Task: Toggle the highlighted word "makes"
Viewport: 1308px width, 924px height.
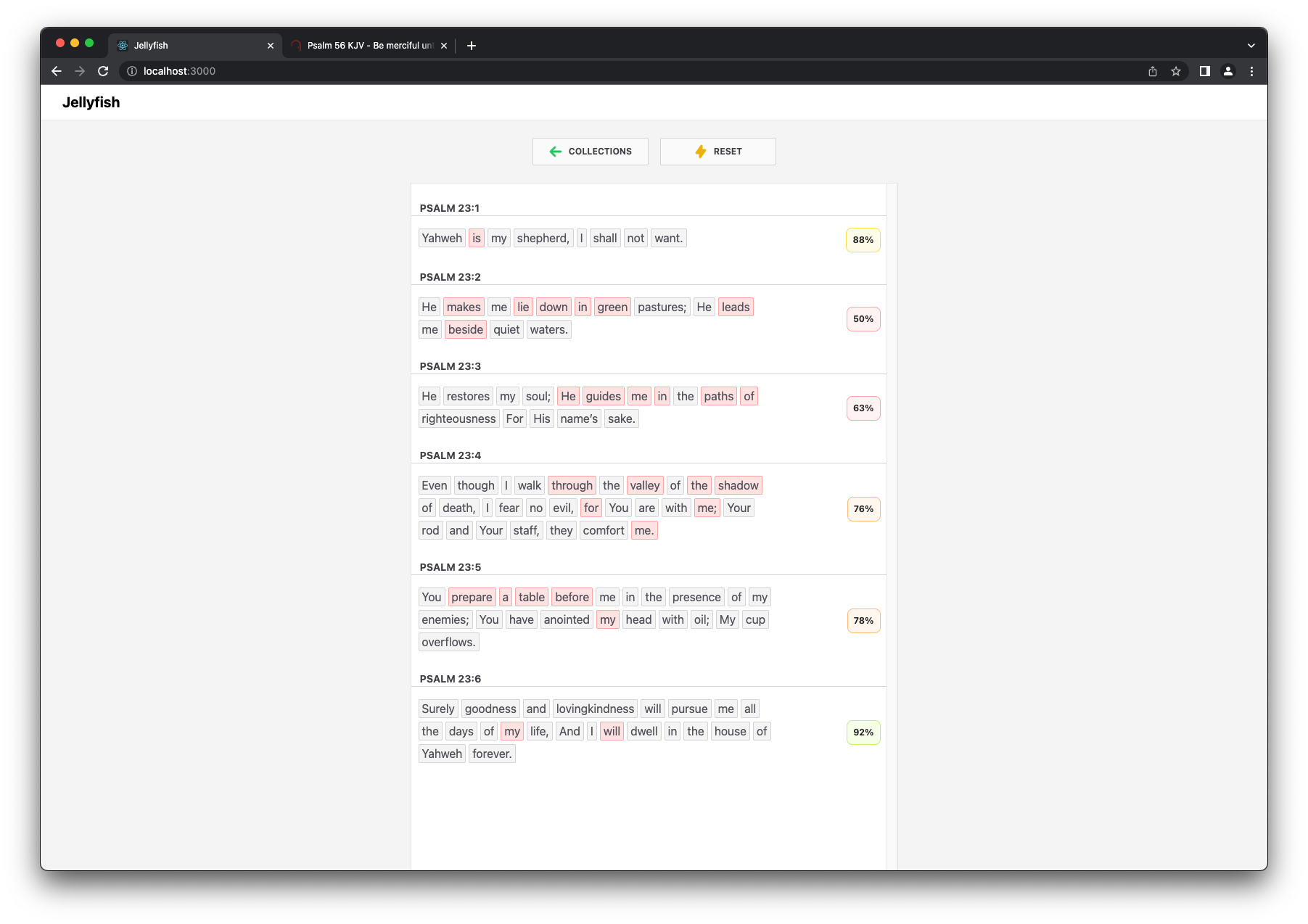Action: point(464,307)
